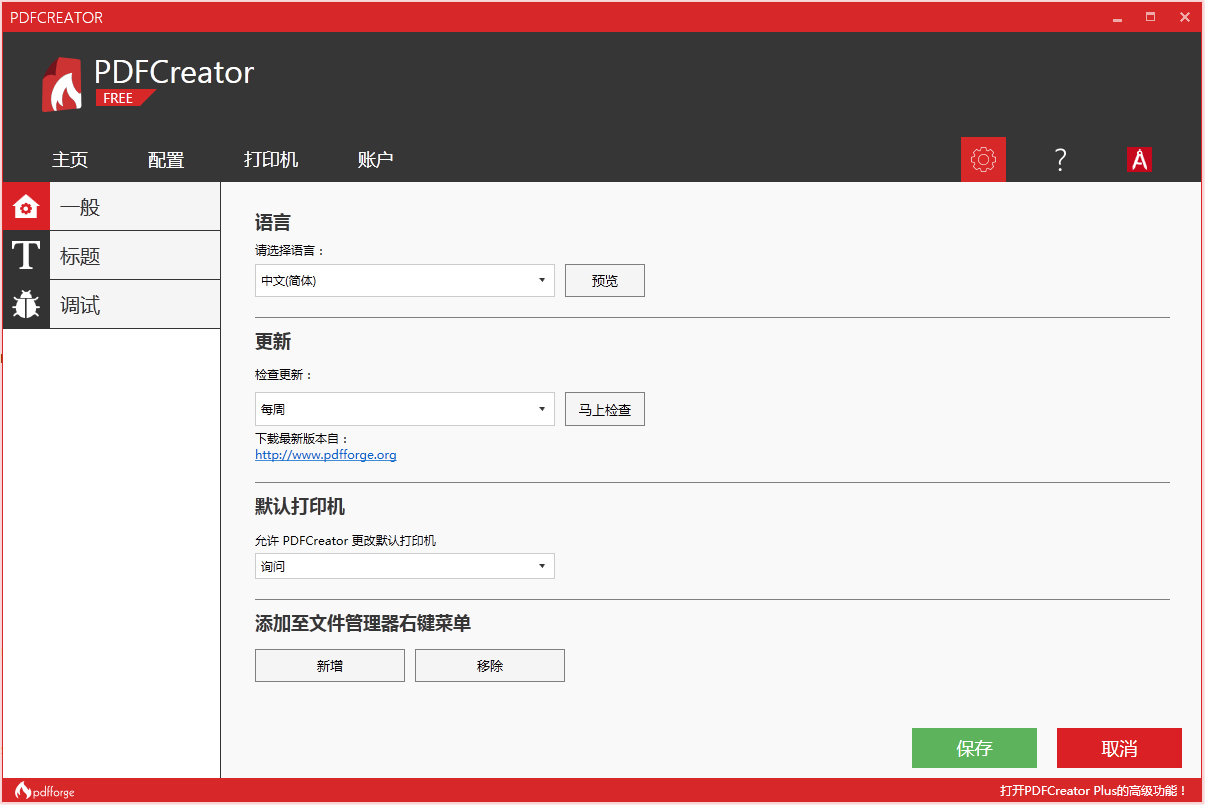
Task: Click the green 保存 button
Action: coord(974,748)
